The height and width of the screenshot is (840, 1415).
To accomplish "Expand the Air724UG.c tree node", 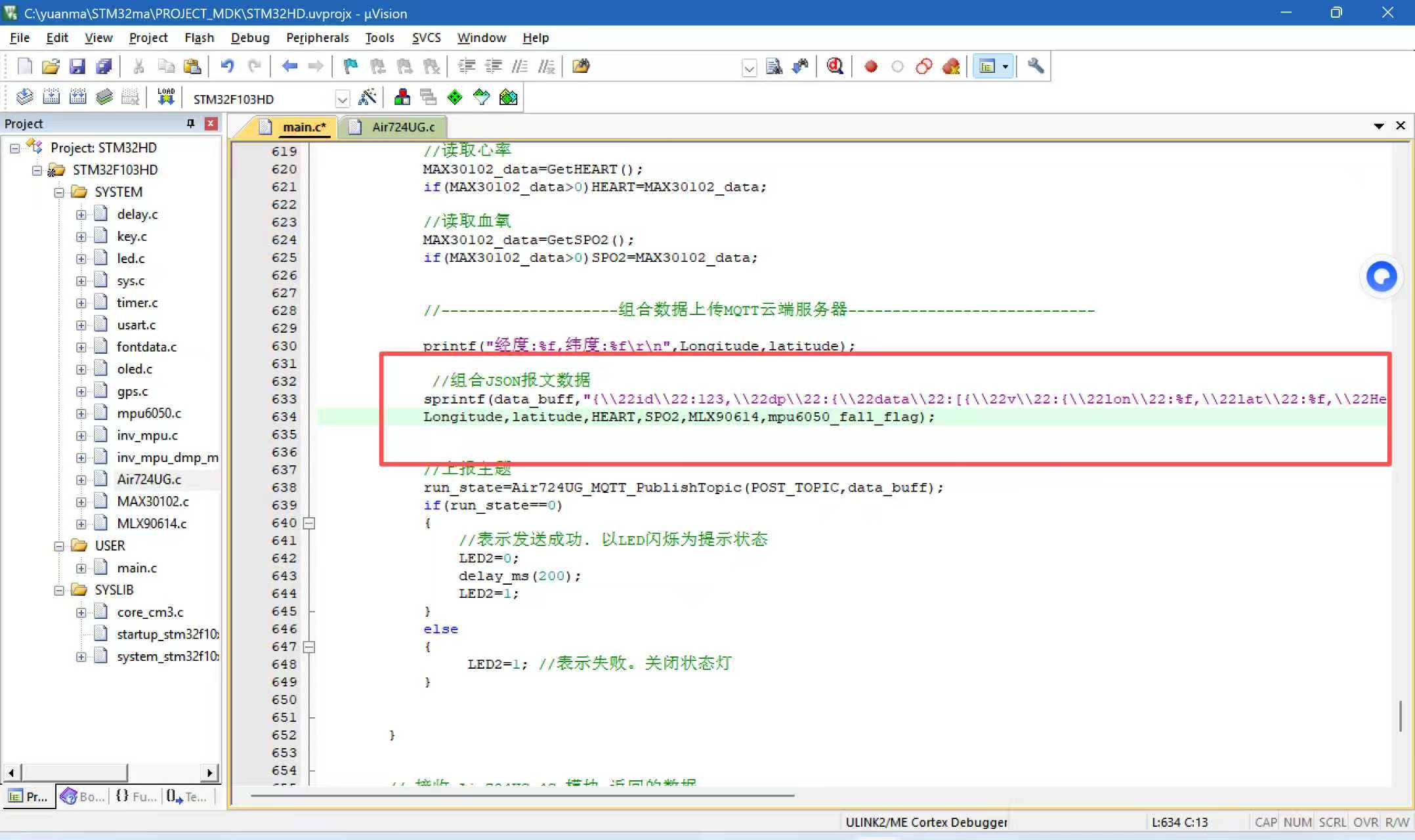I will (x=81, y=480).
